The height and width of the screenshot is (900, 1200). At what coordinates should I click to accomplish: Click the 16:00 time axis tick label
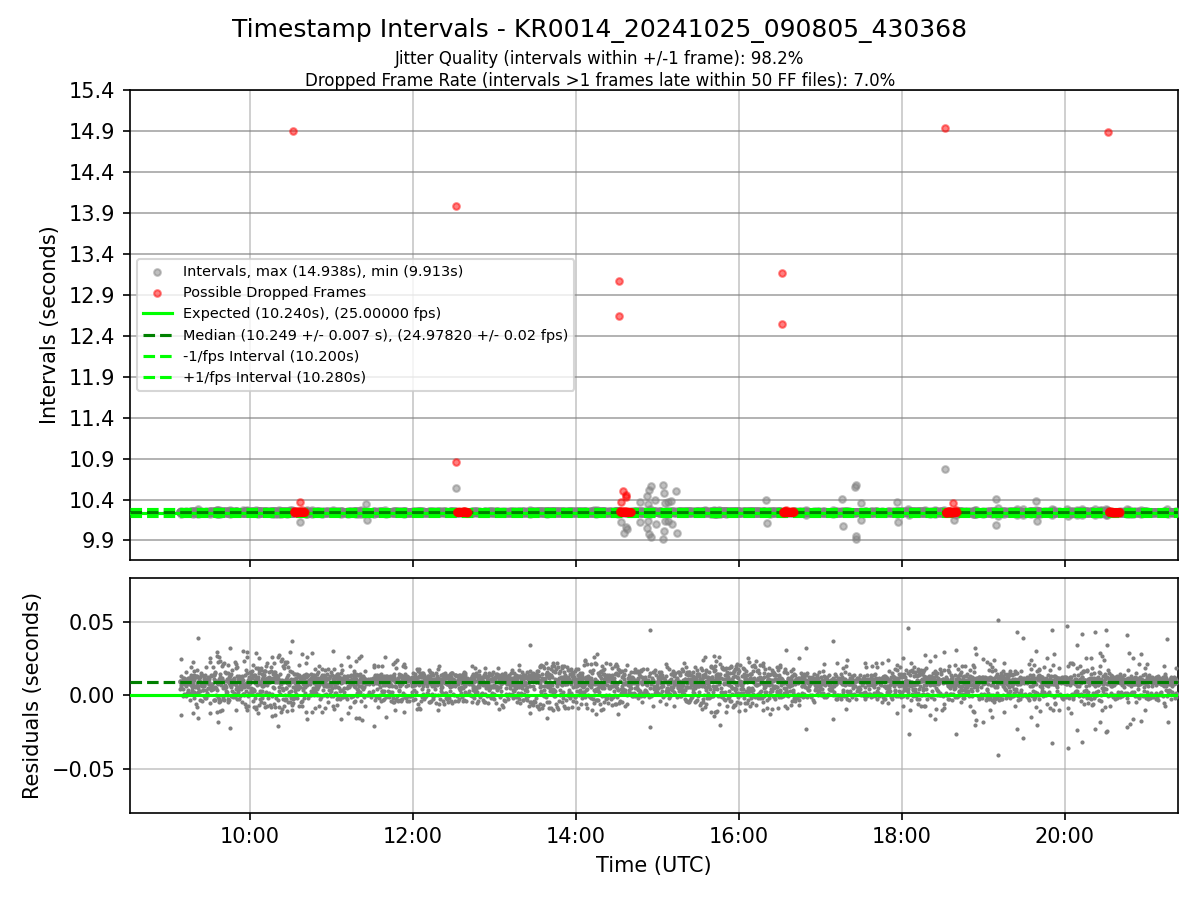(x=739, y=837)
